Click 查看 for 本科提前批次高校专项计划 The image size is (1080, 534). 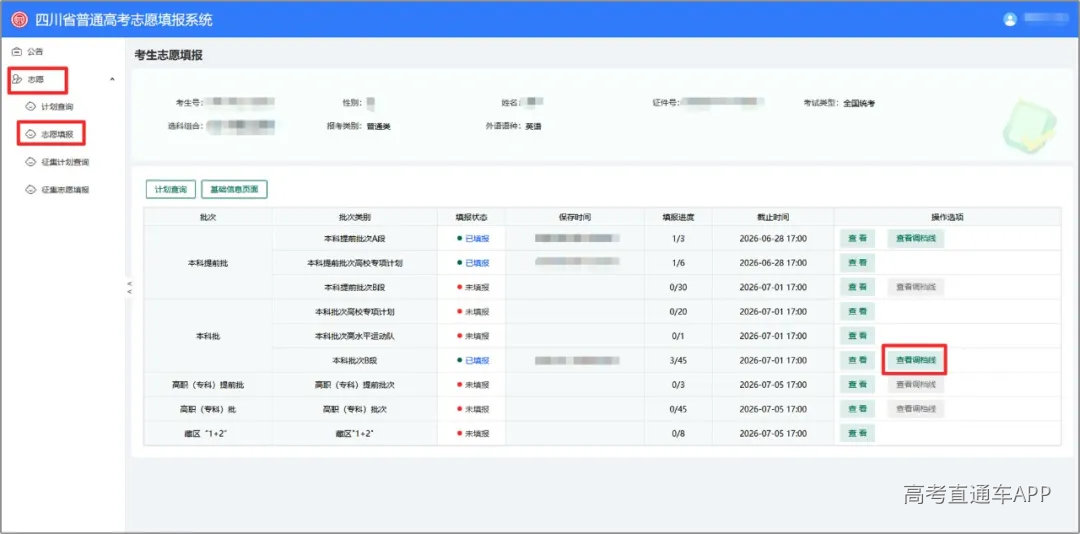click(858, 263)
